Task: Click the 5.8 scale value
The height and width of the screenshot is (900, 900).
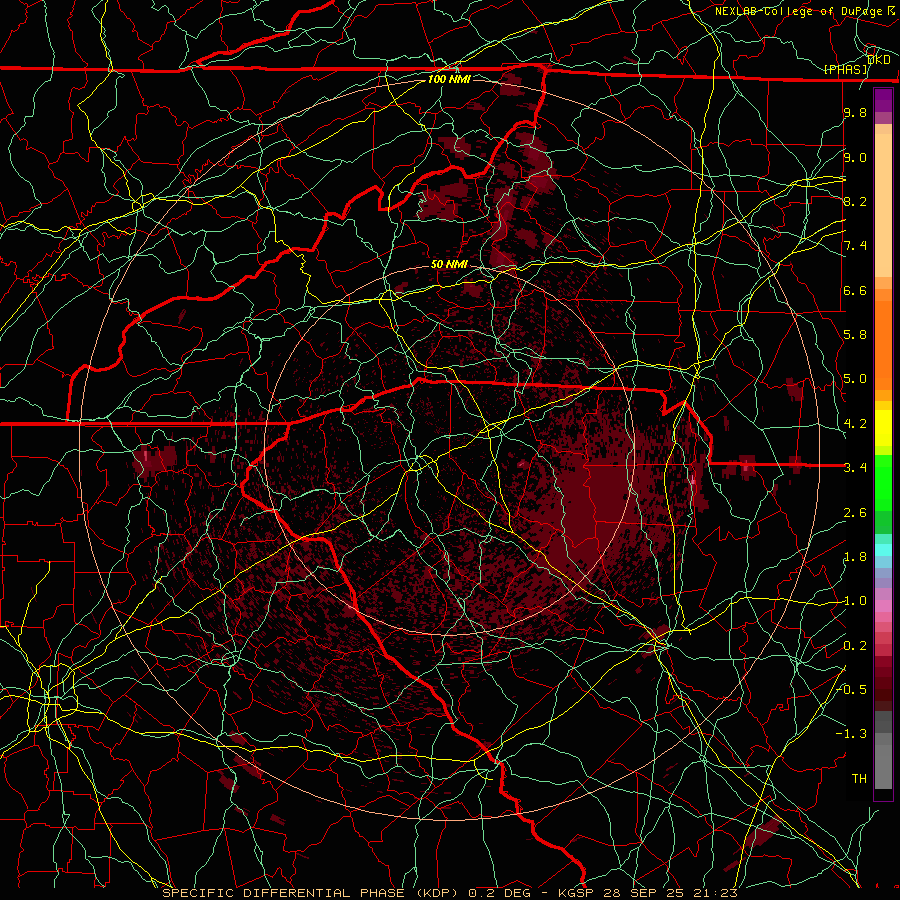Action: coord(855,335)
